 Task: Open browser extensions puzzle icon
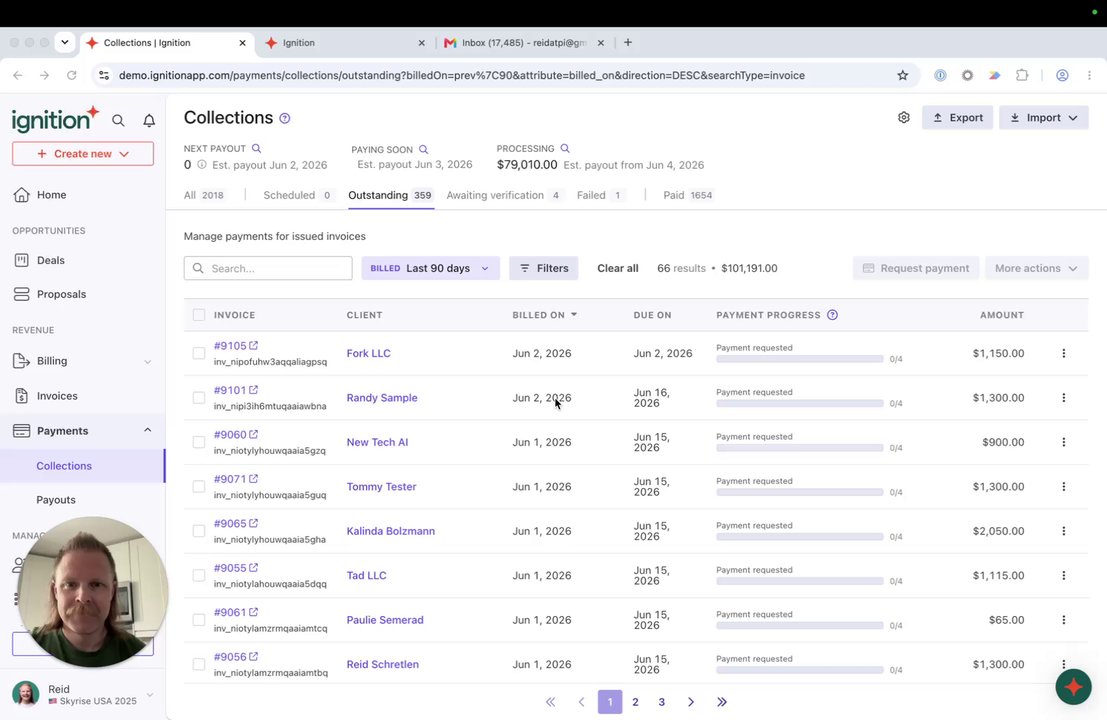point(1022,76)
